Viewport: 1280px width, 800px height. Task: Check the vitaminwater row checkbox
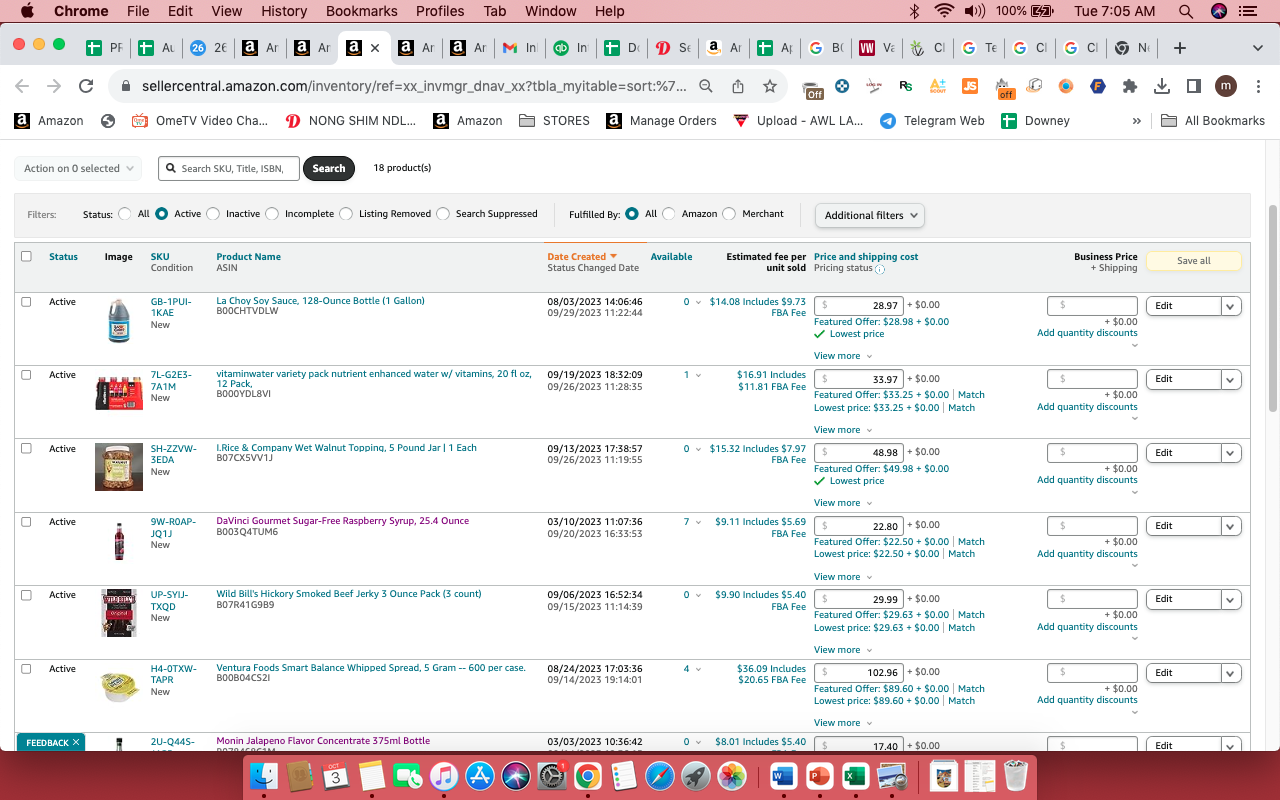[x=26, y=375]
